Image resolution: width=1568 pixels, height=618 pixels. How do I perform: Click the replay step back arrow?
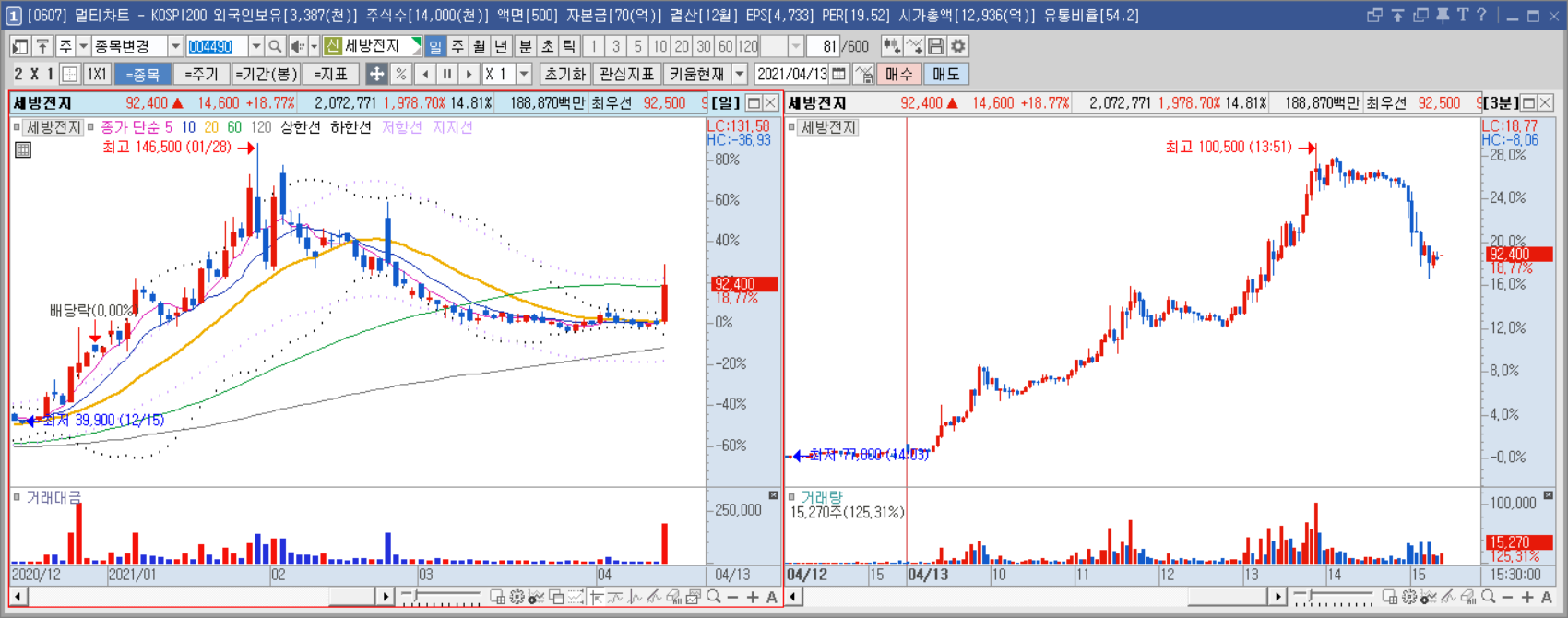[x=425, y=74]
